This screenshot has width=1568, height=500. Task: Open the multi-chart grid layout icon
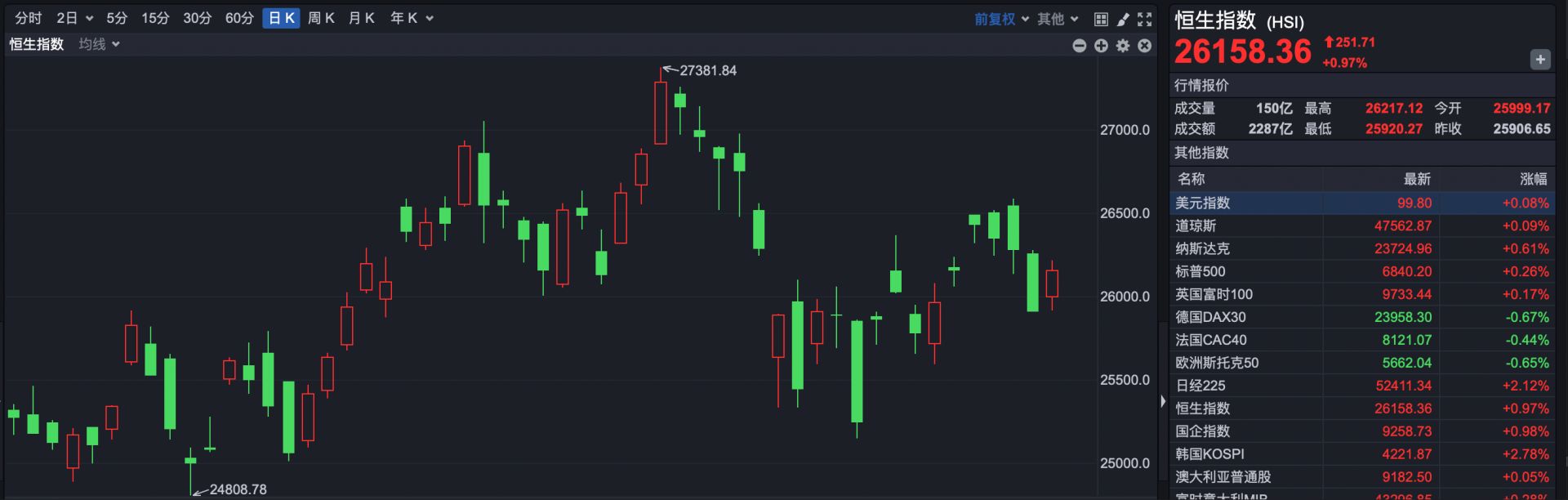coord(1101,19)
